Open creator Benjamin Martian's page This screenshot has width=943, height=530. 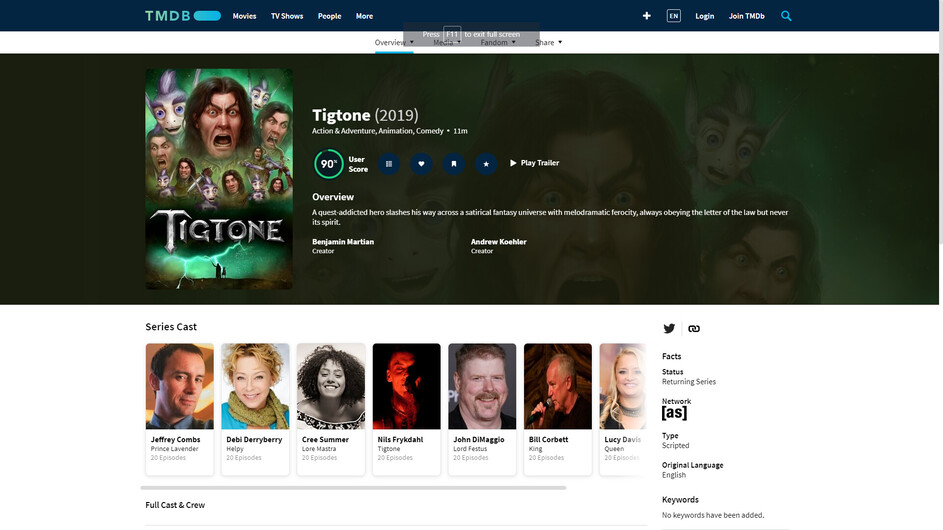click(x=343, y=241)
